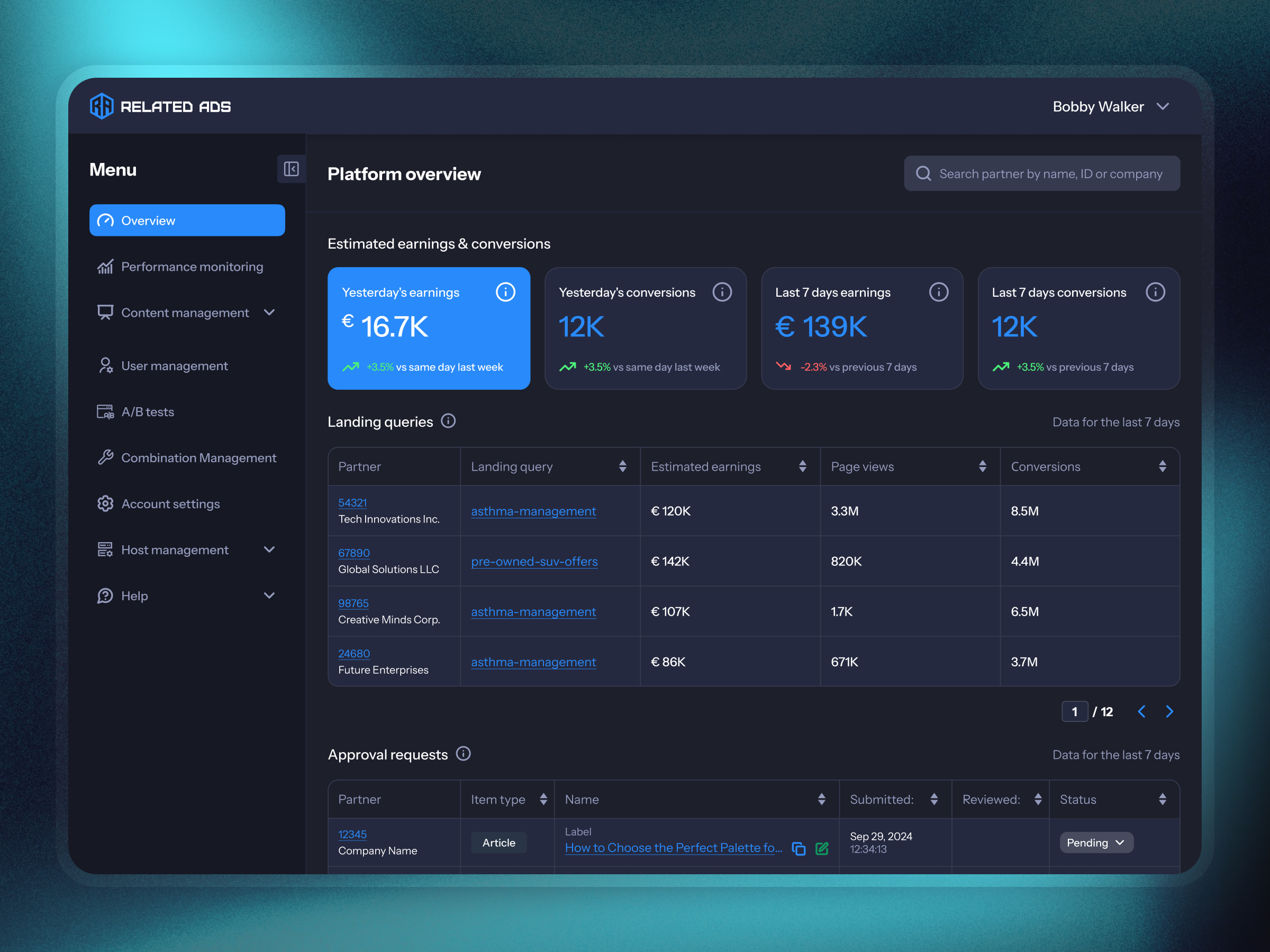Click the page number field showing 1
The image size is (1270, 952).
(x=1075, y=711)
